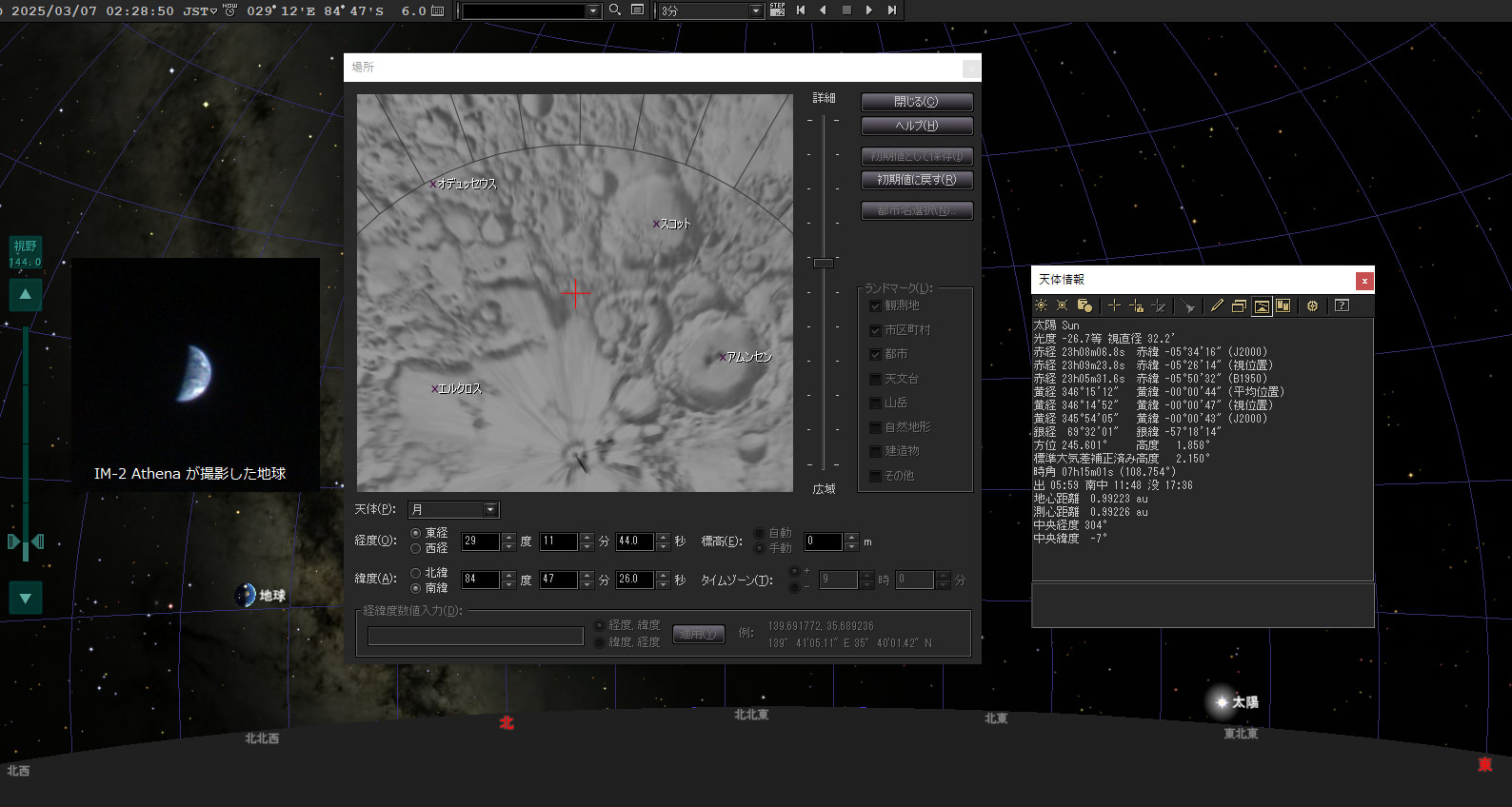
Task: Click the stacked windows icon in 天体情報
Action: pos(1239,305)
